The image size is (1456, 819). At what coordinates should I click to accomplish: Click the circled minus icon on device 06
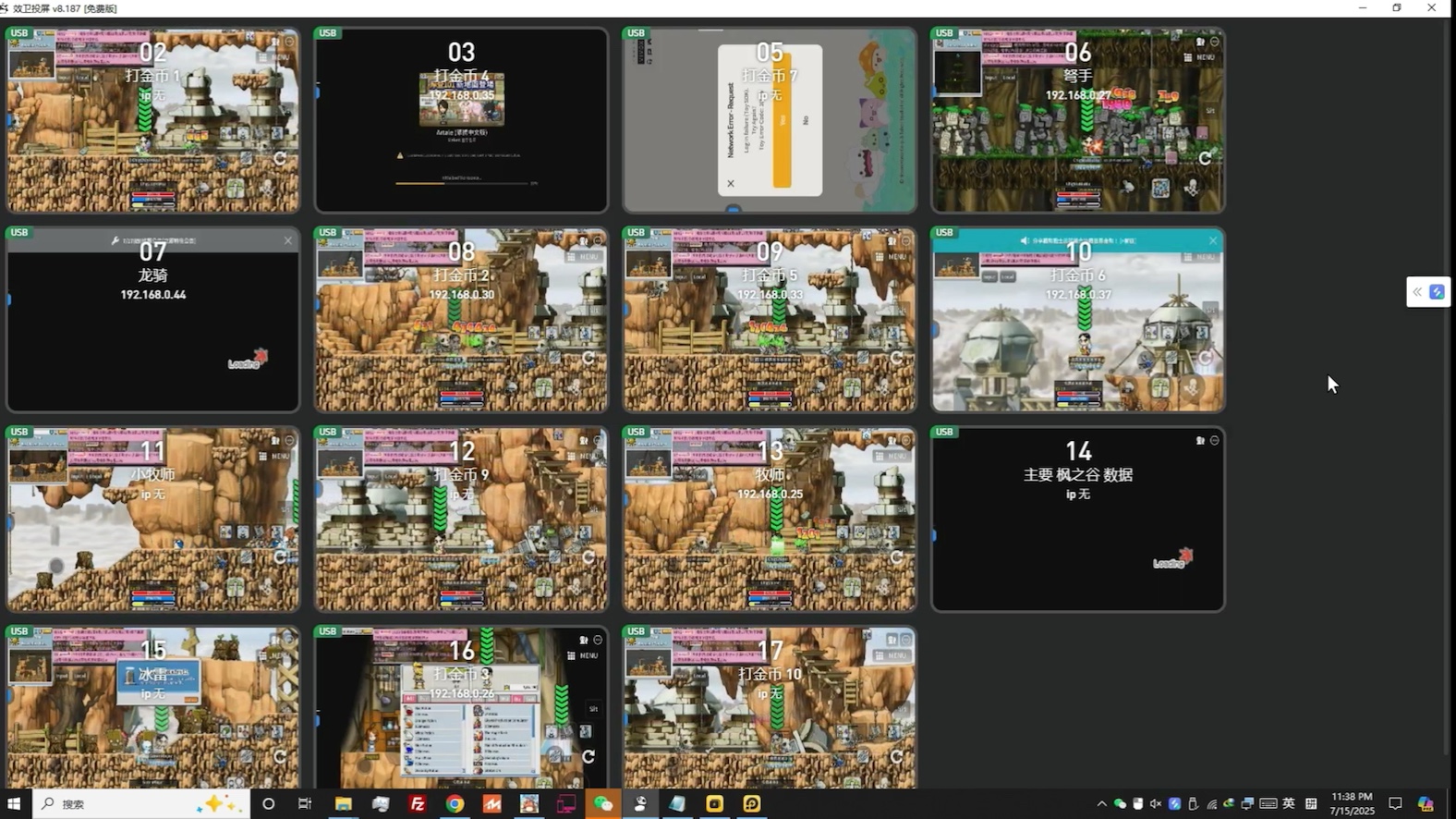tap(1215, 42)
